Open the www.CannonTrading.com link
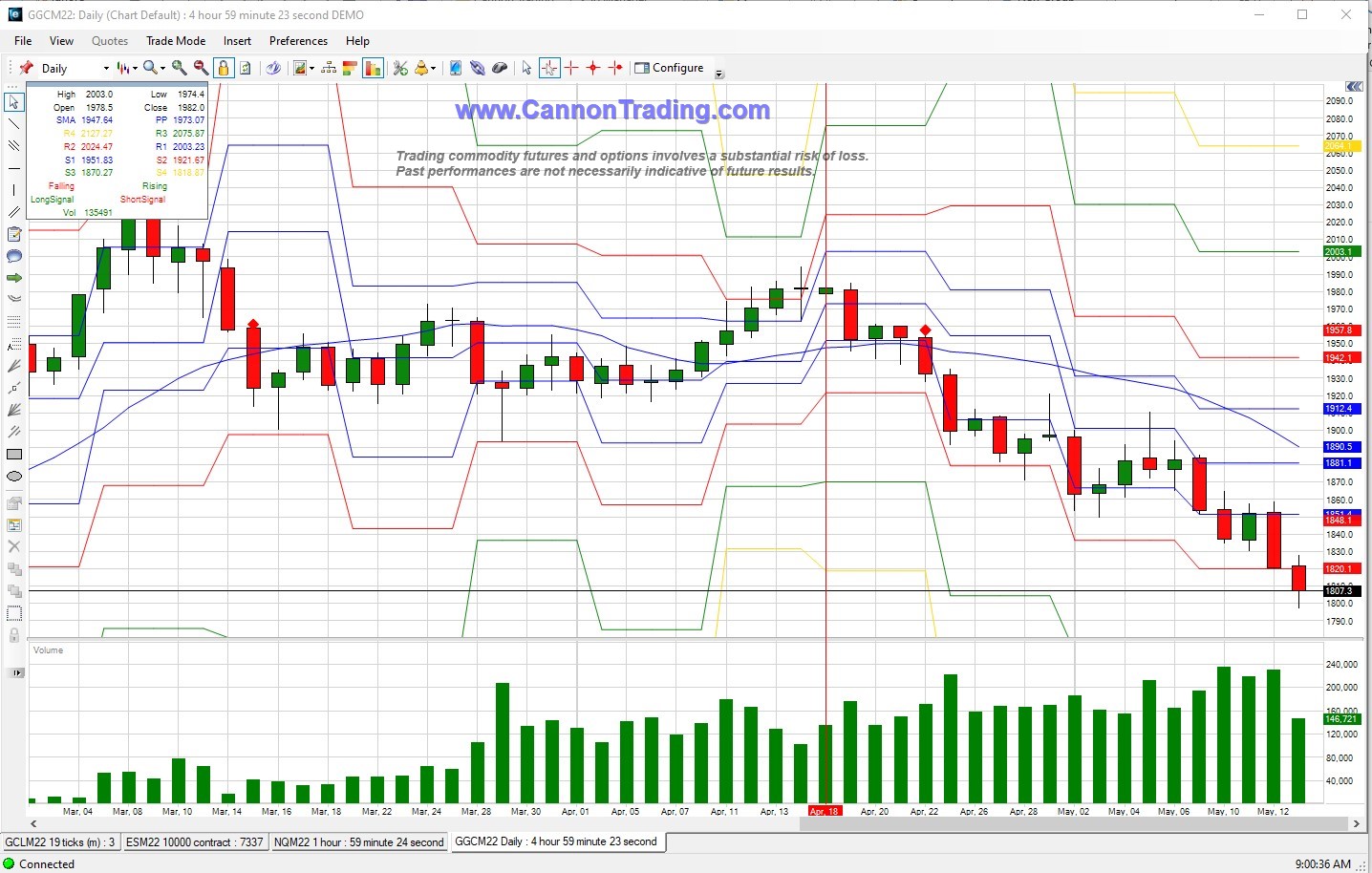1372x873 pixels. point(612,111)
